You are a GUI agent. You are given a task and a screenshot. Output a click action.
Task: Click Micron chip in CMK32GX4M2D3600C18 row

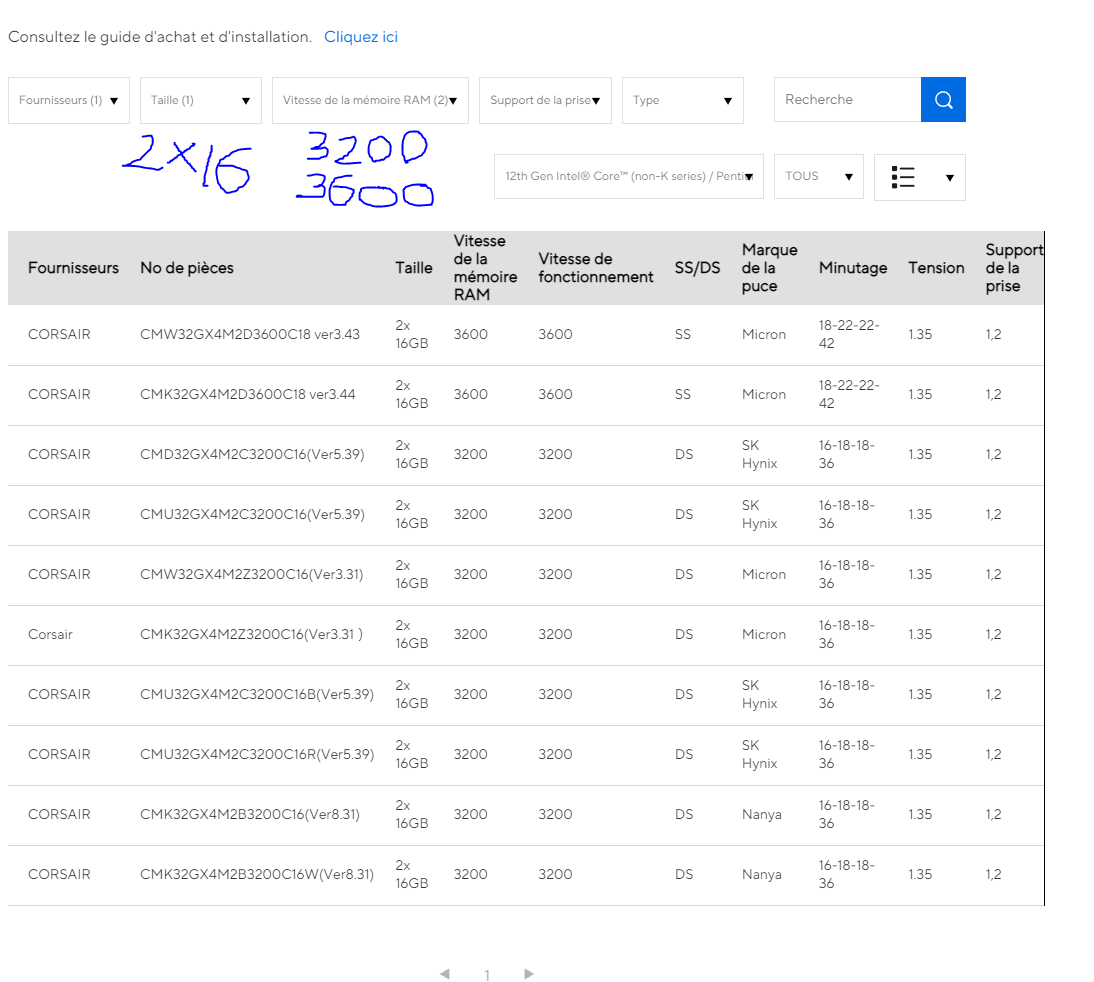coord(764,394)
